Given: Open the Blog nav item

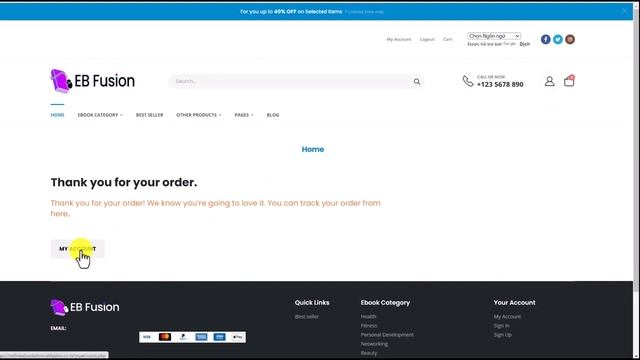Looking at the screenshot, I should click(x=273, y=115).
